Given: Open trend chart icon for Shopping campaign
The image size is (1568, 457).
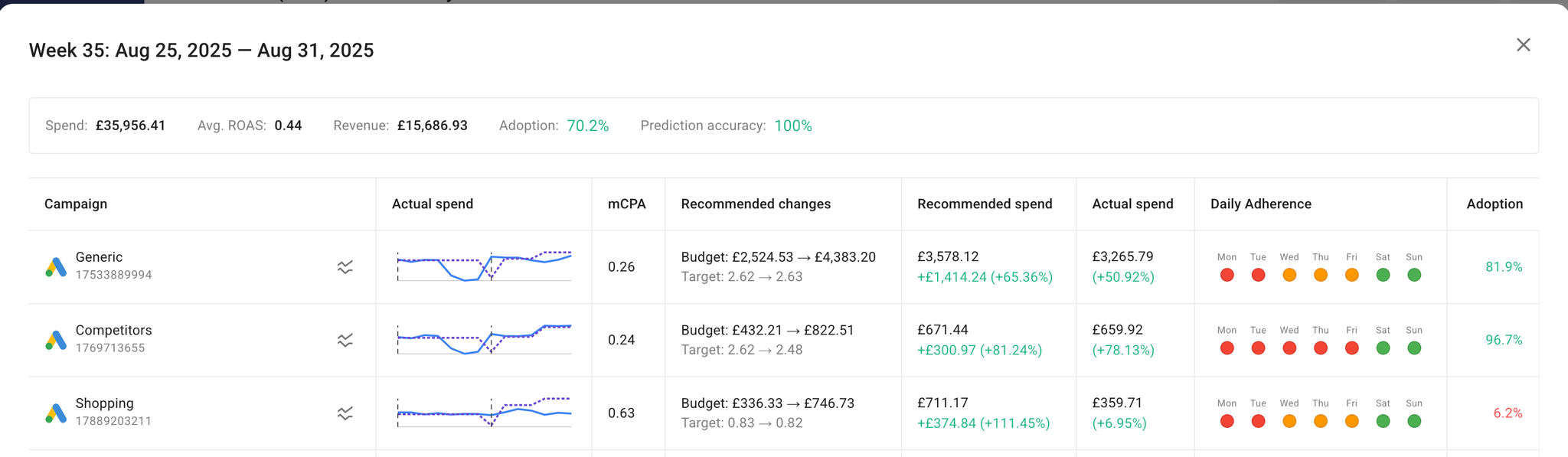Looking at the screenshot, I should 345,413.
